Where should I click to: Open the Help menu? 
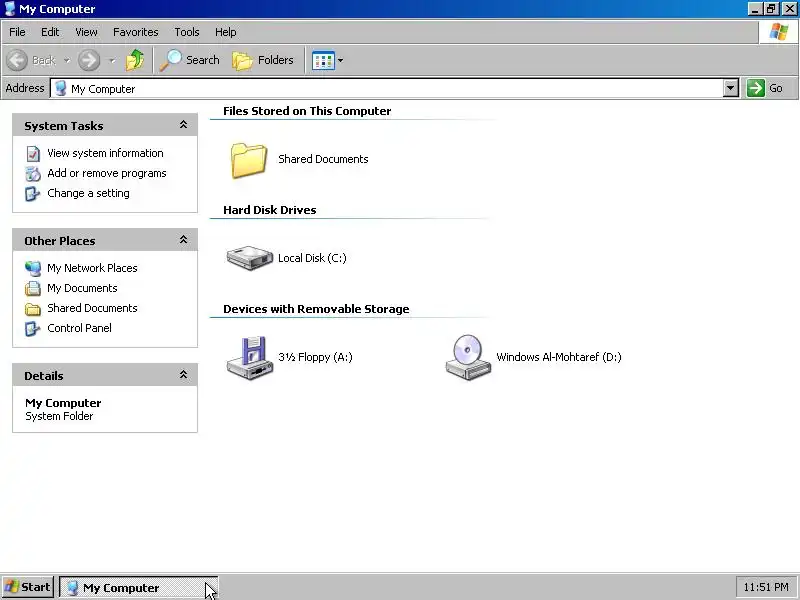coord(226,32)
